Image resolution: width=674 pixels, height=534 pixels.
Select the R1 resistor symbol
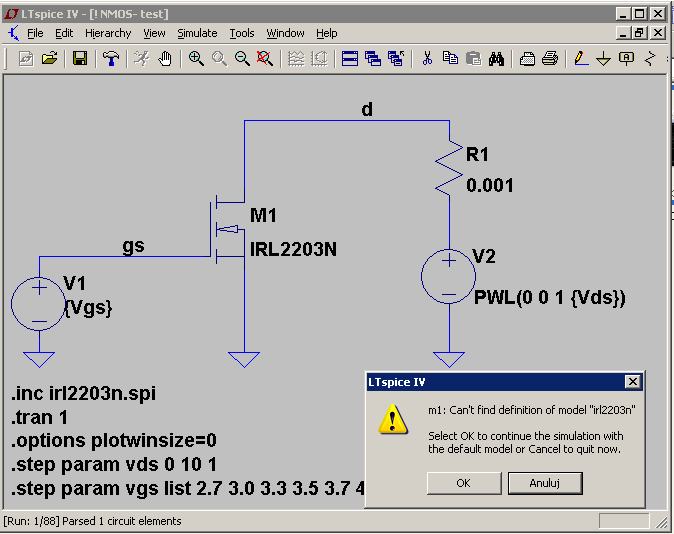tap(449, 168)
